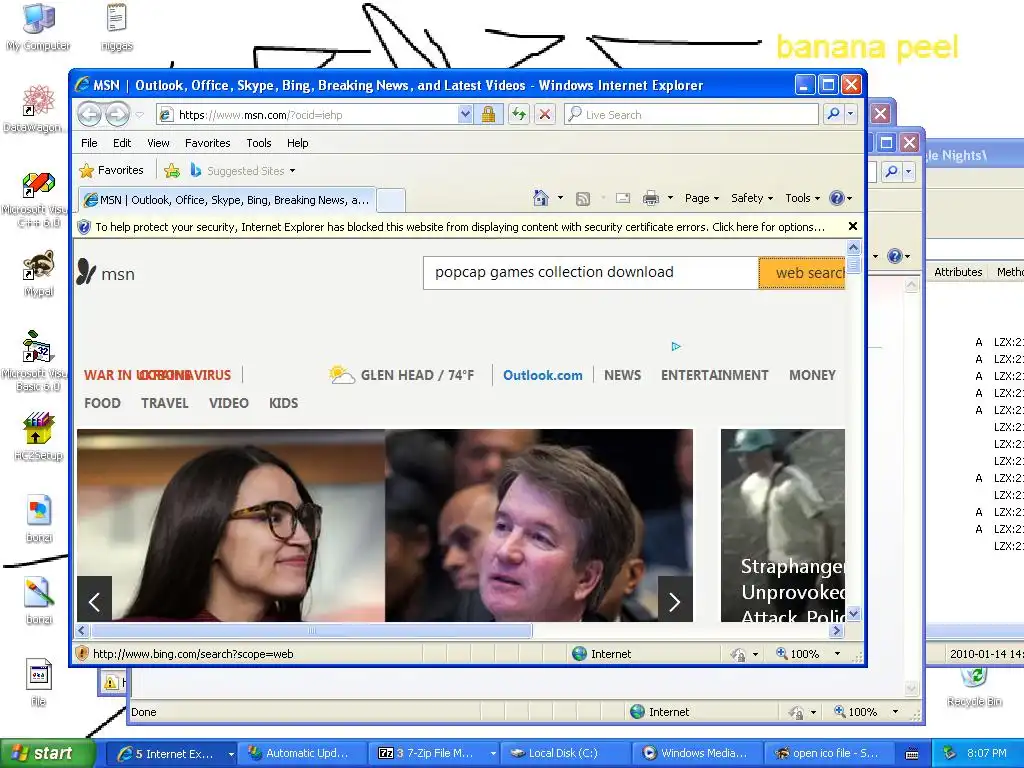Click the Favorites star button

click(x=112, y=170)
